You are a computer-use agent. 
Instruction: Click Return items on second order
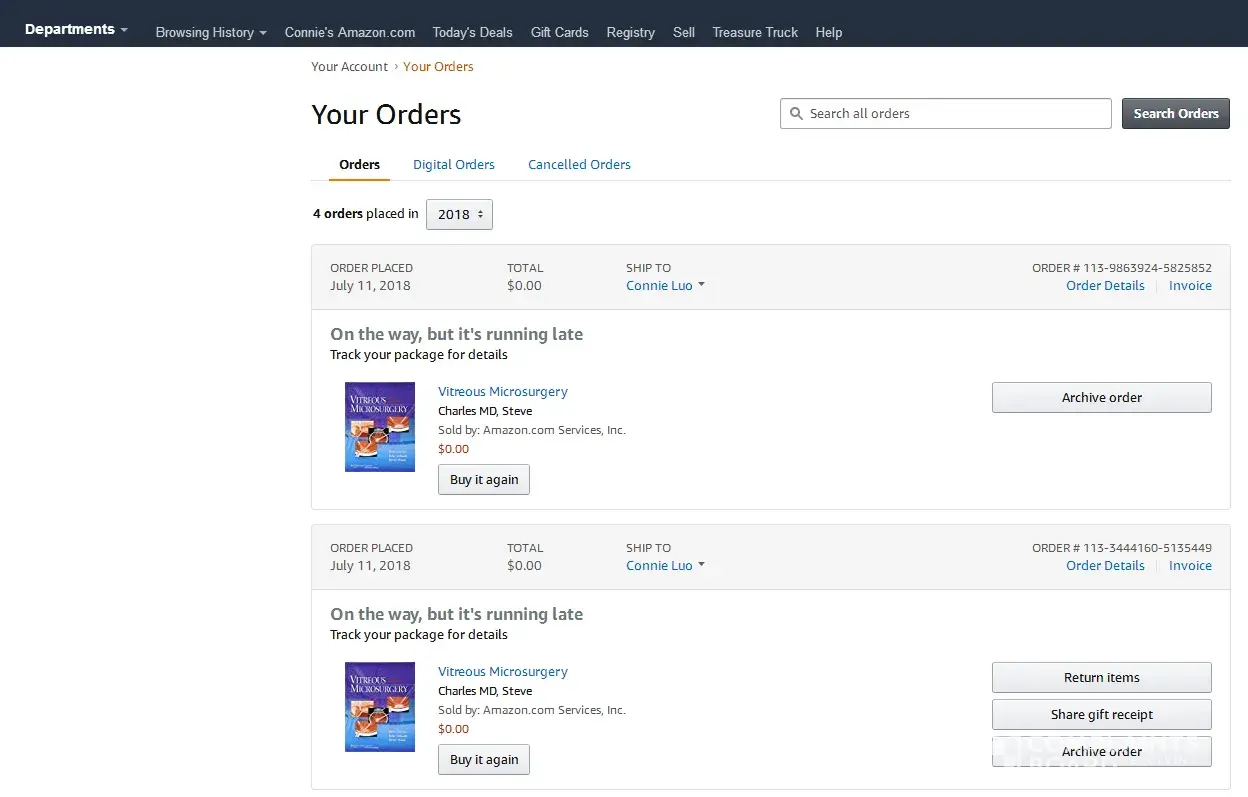tap(1101, 678)
